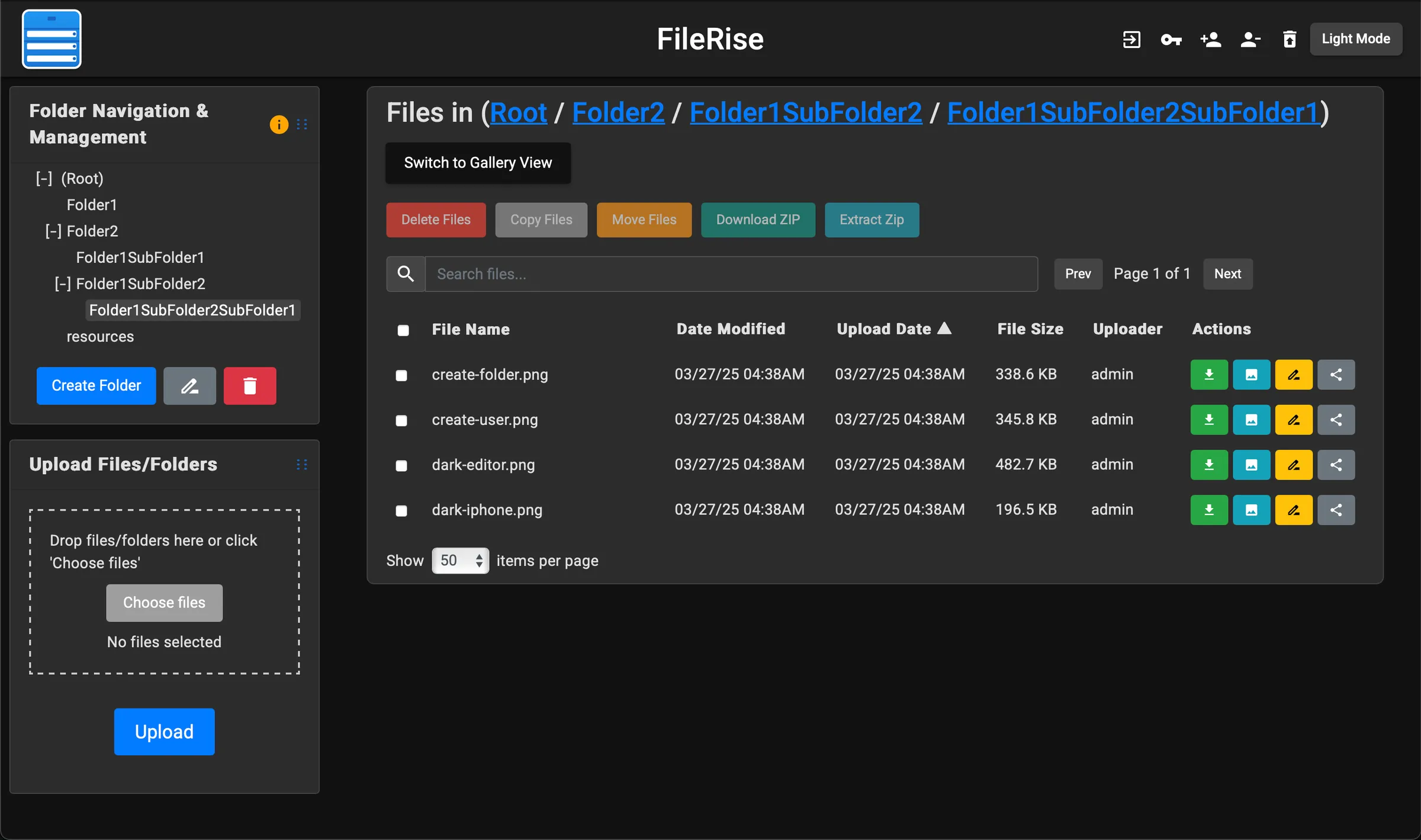The width and height of the screenshot is (1421, 840).
Task: Collapse the Root folder tree
Action: (43, 178)
